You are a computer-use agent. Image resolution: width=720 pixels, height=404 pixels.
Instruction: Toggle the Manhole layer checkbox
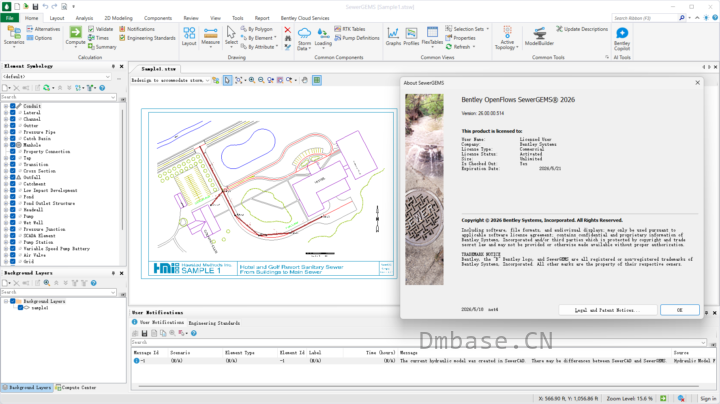click(12, 145)
